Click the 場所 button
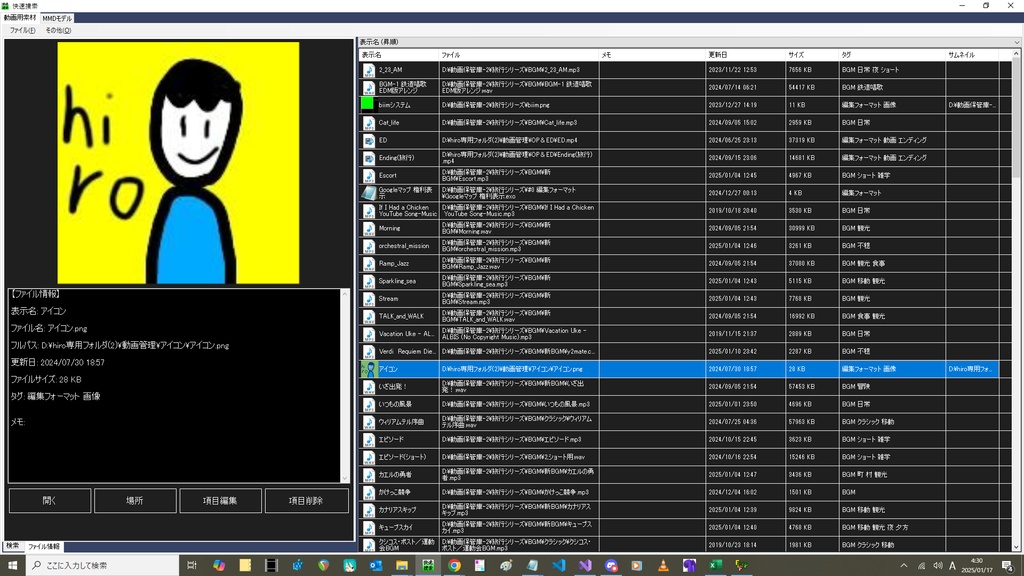The height and width of the screenshot is (576, 1024). tap(135, 500)
